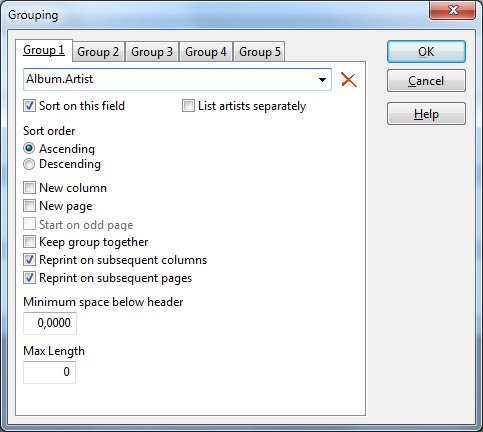Switch to the Group 2 tab

[98, 52]
